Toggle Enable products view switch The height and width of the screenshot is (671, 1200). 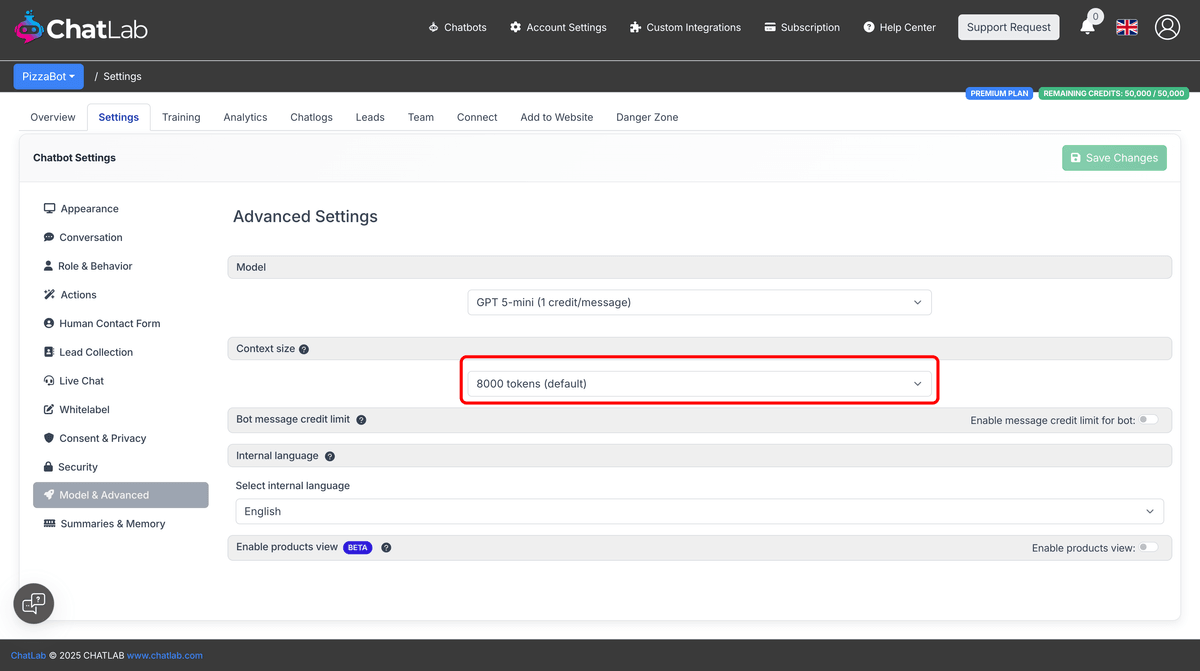1150,547
